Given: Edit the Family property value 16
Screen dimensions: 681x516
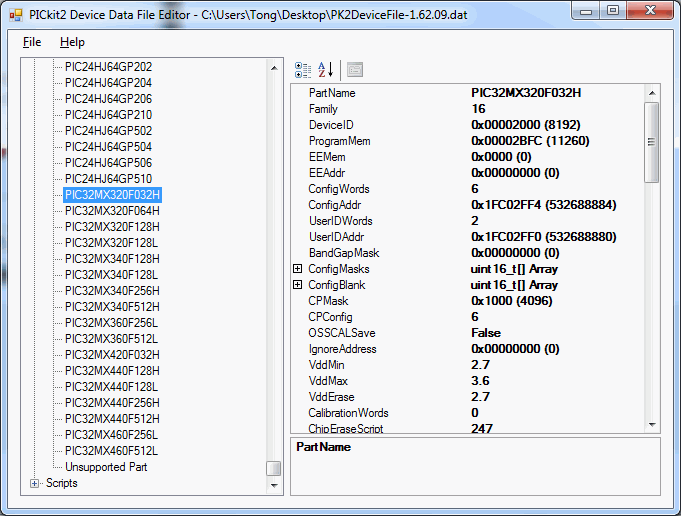Looking at the screenshot, I should click(478, 109).
